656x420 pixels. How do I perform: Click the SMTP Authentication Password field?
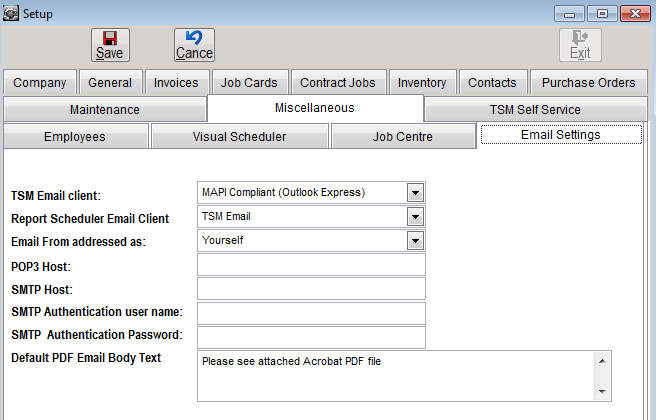click(311, 337)
